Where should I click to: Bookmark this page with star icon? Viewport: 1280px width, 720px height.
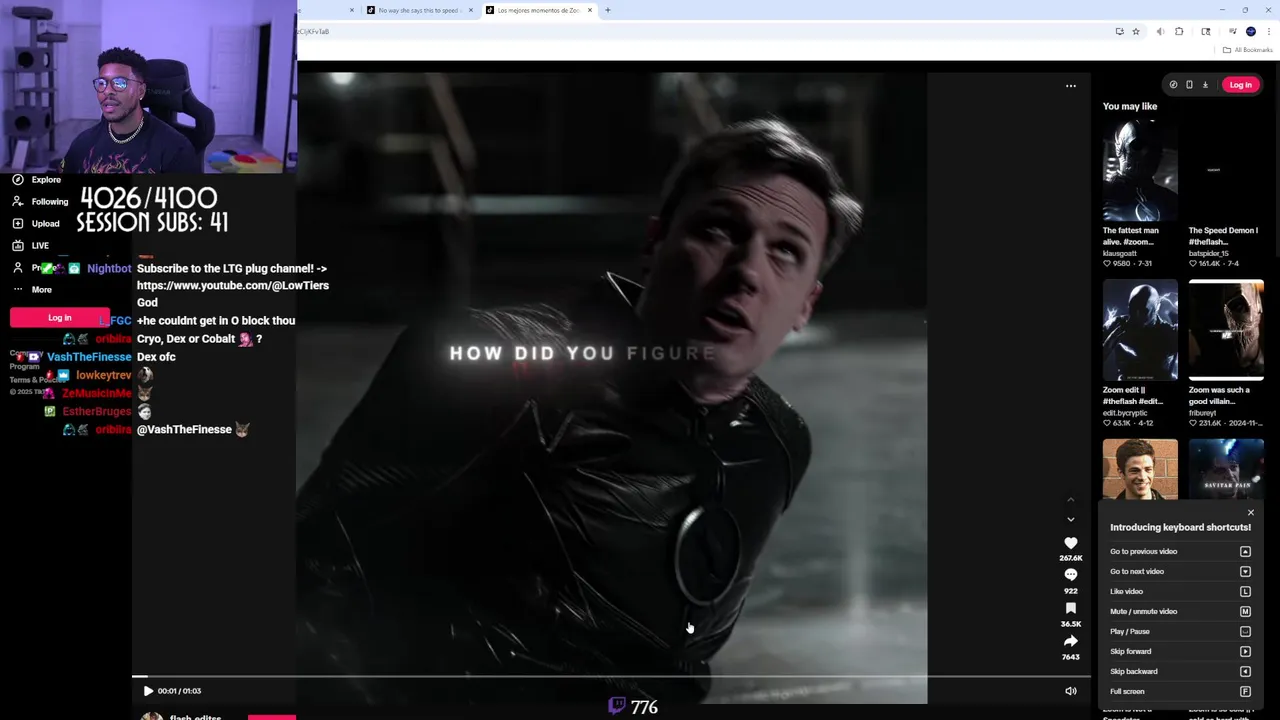[1136, 32]
